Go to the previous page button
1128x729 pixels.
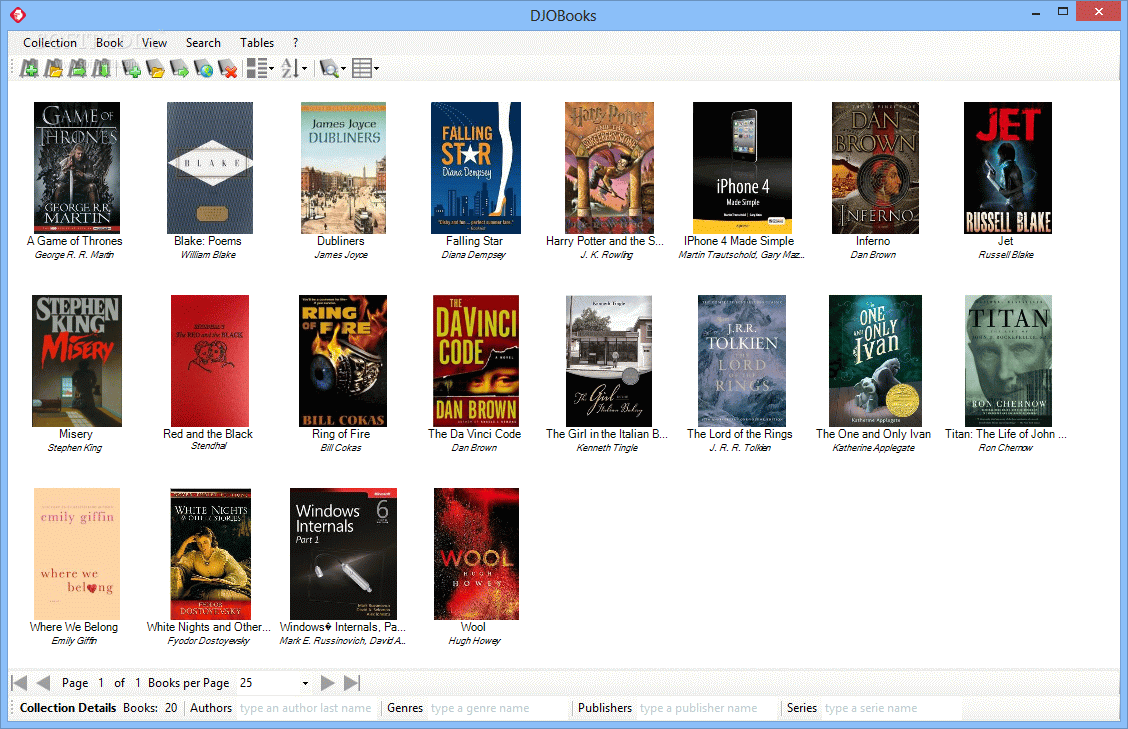(x=43, y=683)
